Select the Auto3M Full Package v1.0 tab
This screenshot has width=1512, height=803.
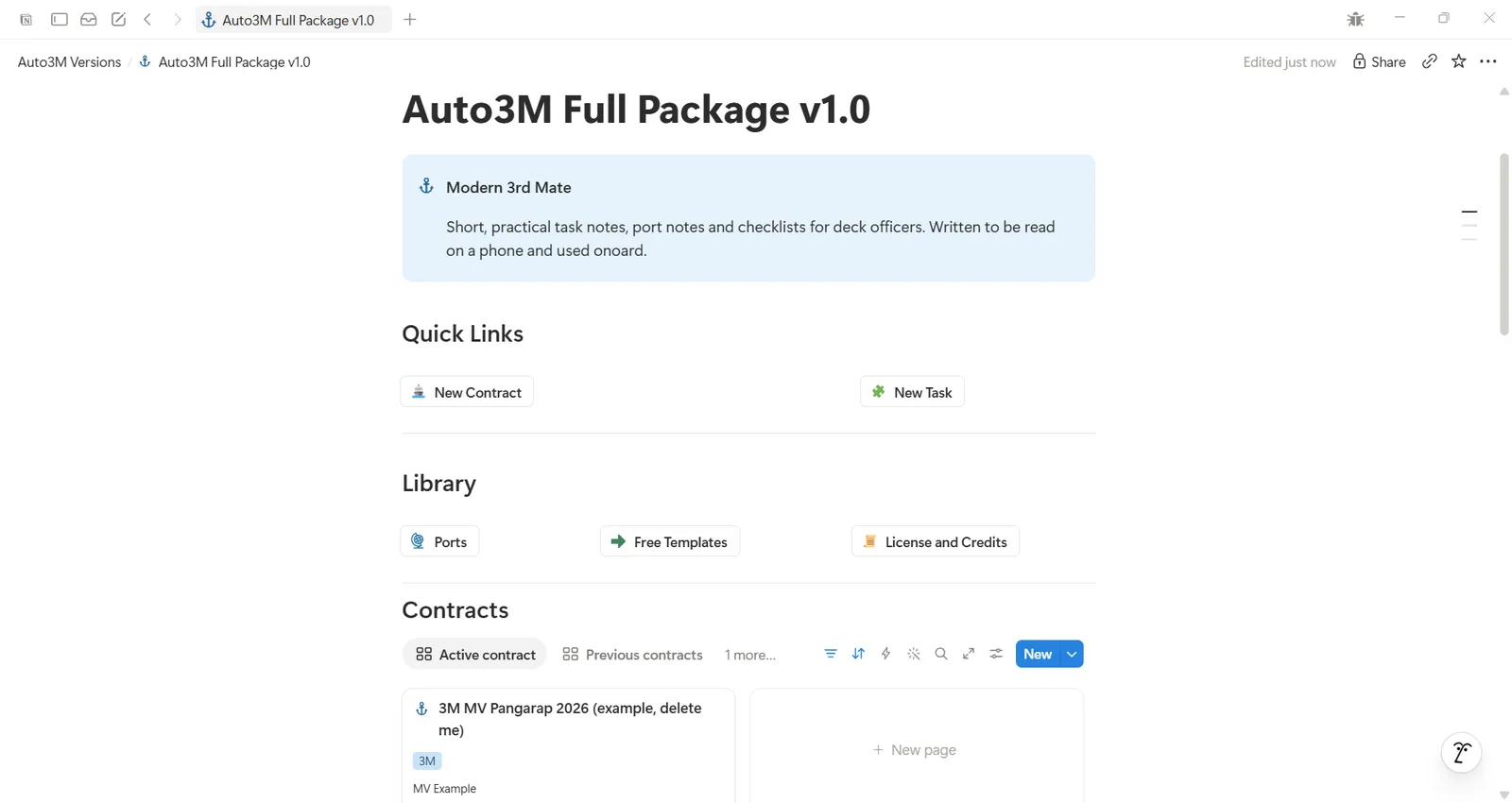click(x=293, y=20)
